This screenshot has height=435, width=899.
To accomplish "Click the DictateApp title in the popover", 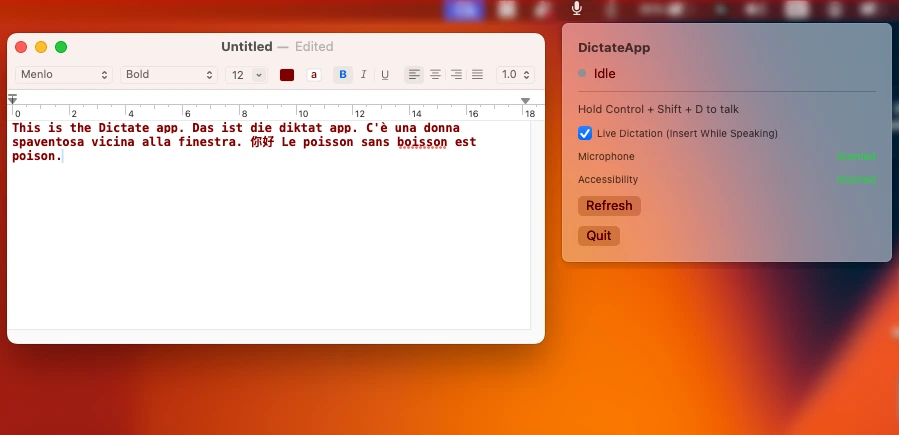I will 613,48.
